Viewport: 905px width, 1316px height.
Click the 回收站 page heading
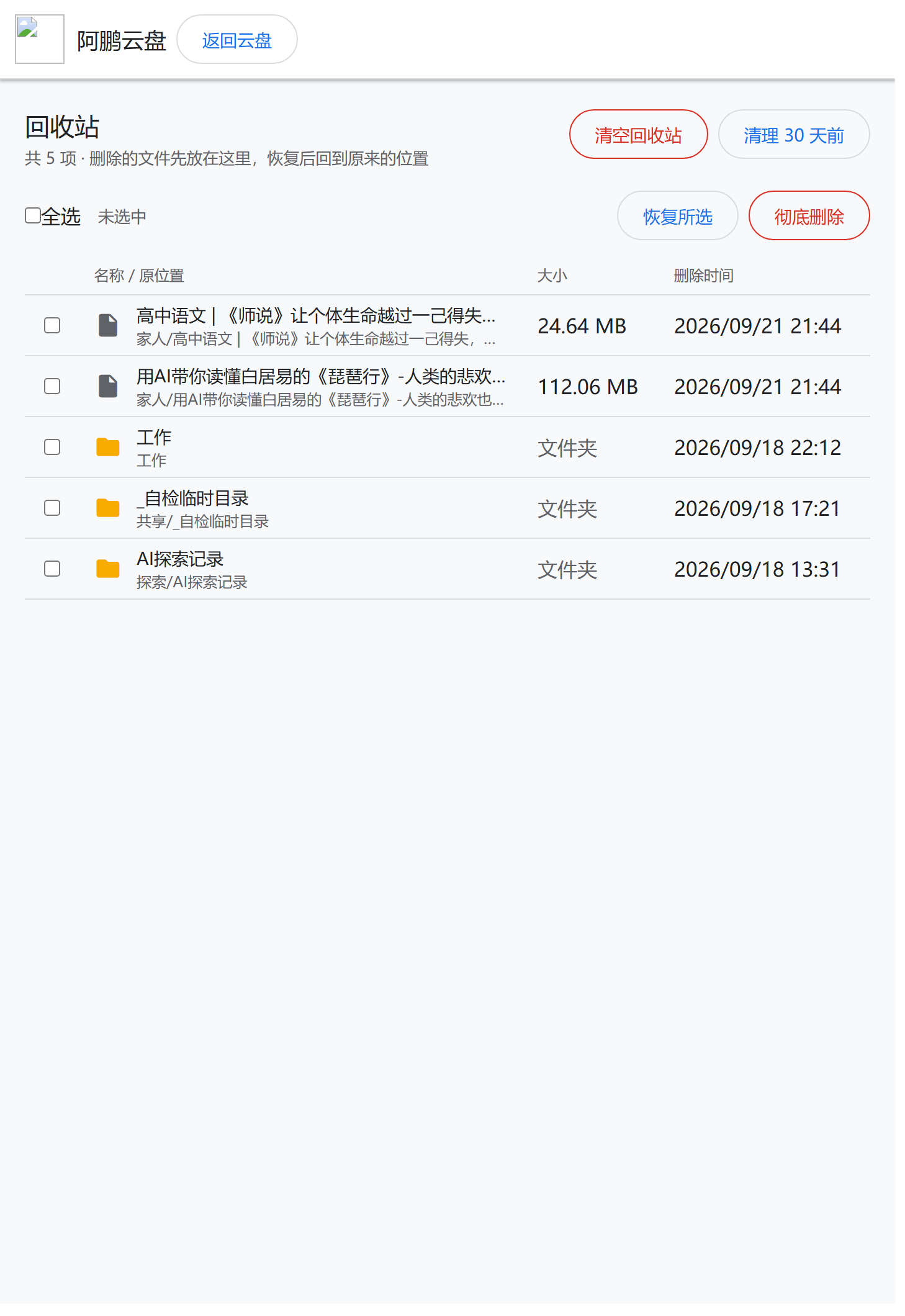click(62, 127)
